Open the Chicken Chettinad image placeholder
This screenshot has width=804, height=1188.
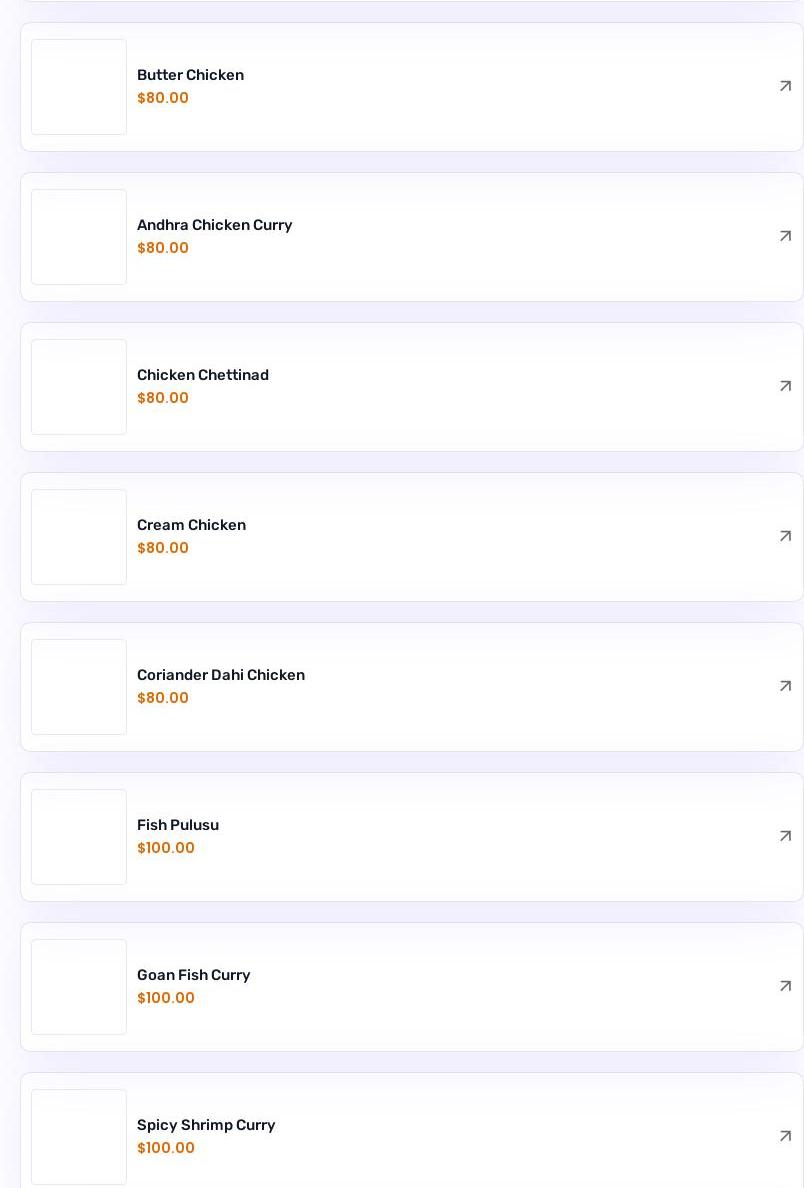(x=79, y=387)
